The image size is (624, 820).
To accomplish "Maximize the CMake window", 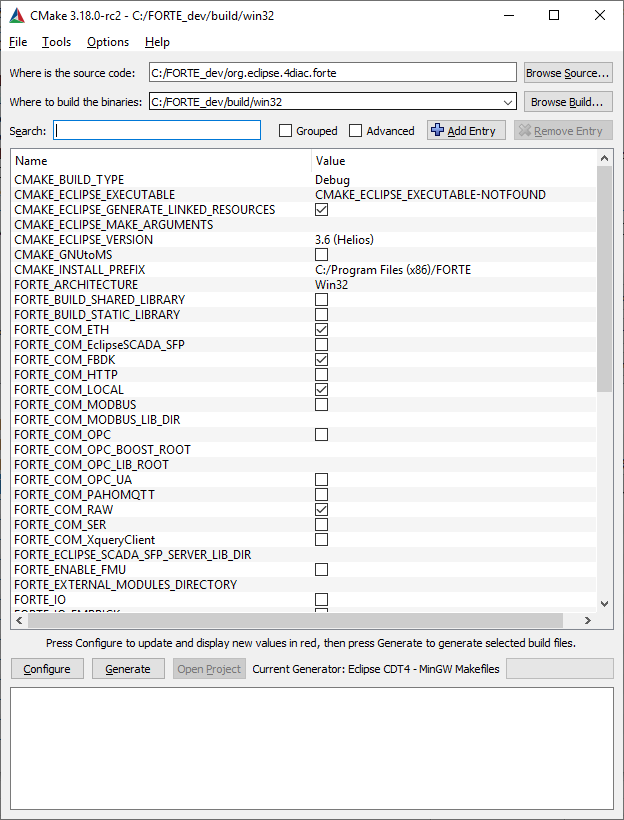I will 554,16.
